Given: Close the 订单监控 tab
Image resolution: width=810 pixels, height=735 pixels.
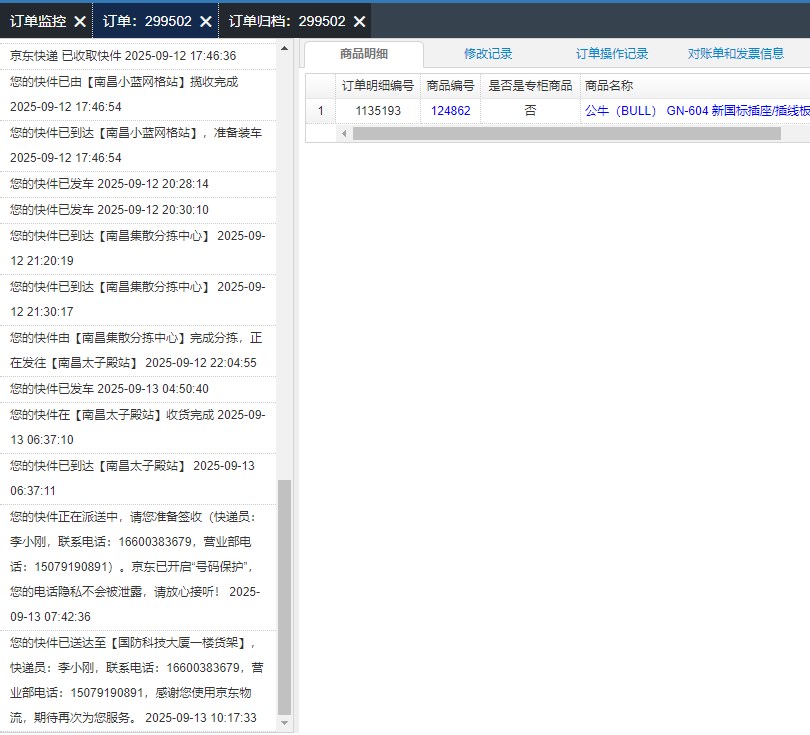Looking at the screenshot, I should [x=80, y=21].
